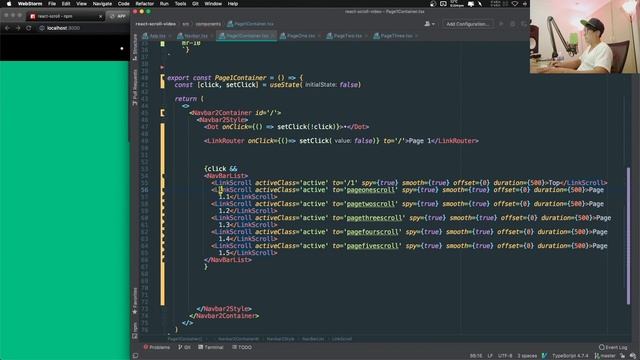Open the Favorites side tool window
The height and width of the screenshot is (360, 640).
pos(135,301)
